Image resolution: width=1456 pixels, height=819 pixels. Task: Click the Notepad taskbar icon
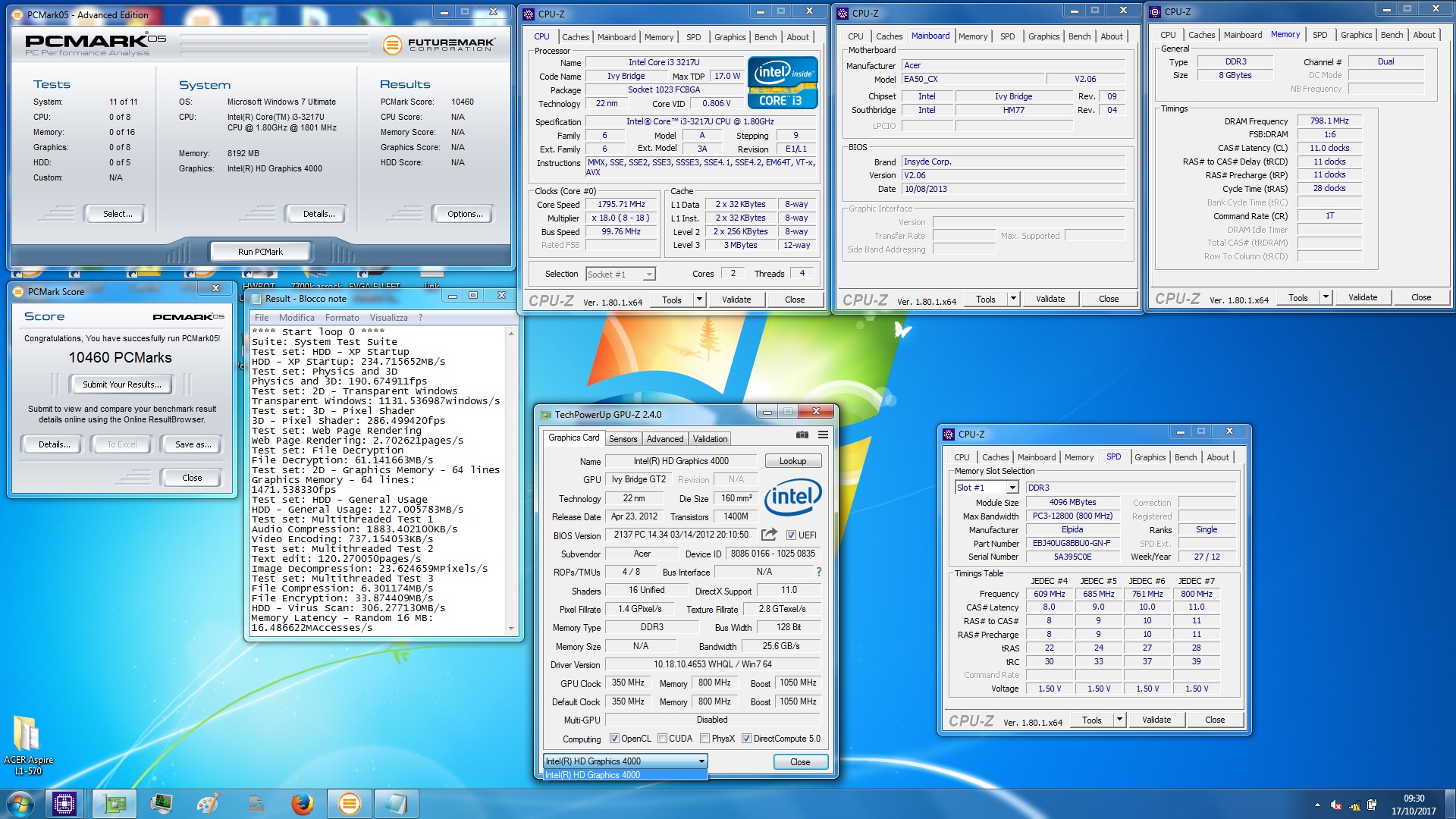[396, 804]
